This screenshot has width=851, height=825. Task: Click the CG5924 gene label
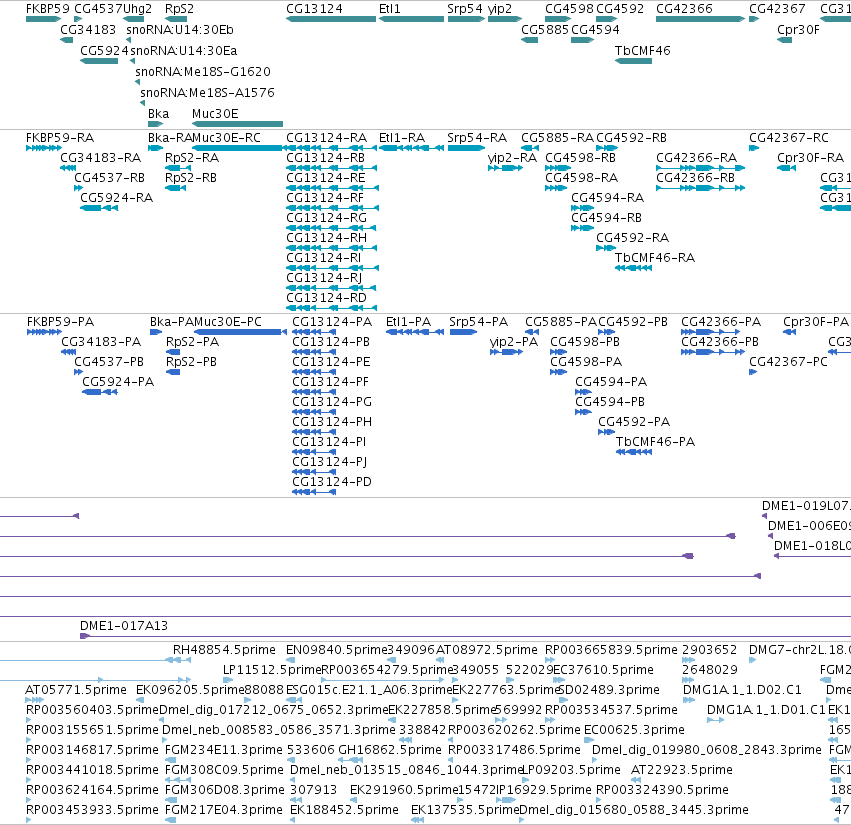point(104,50)
